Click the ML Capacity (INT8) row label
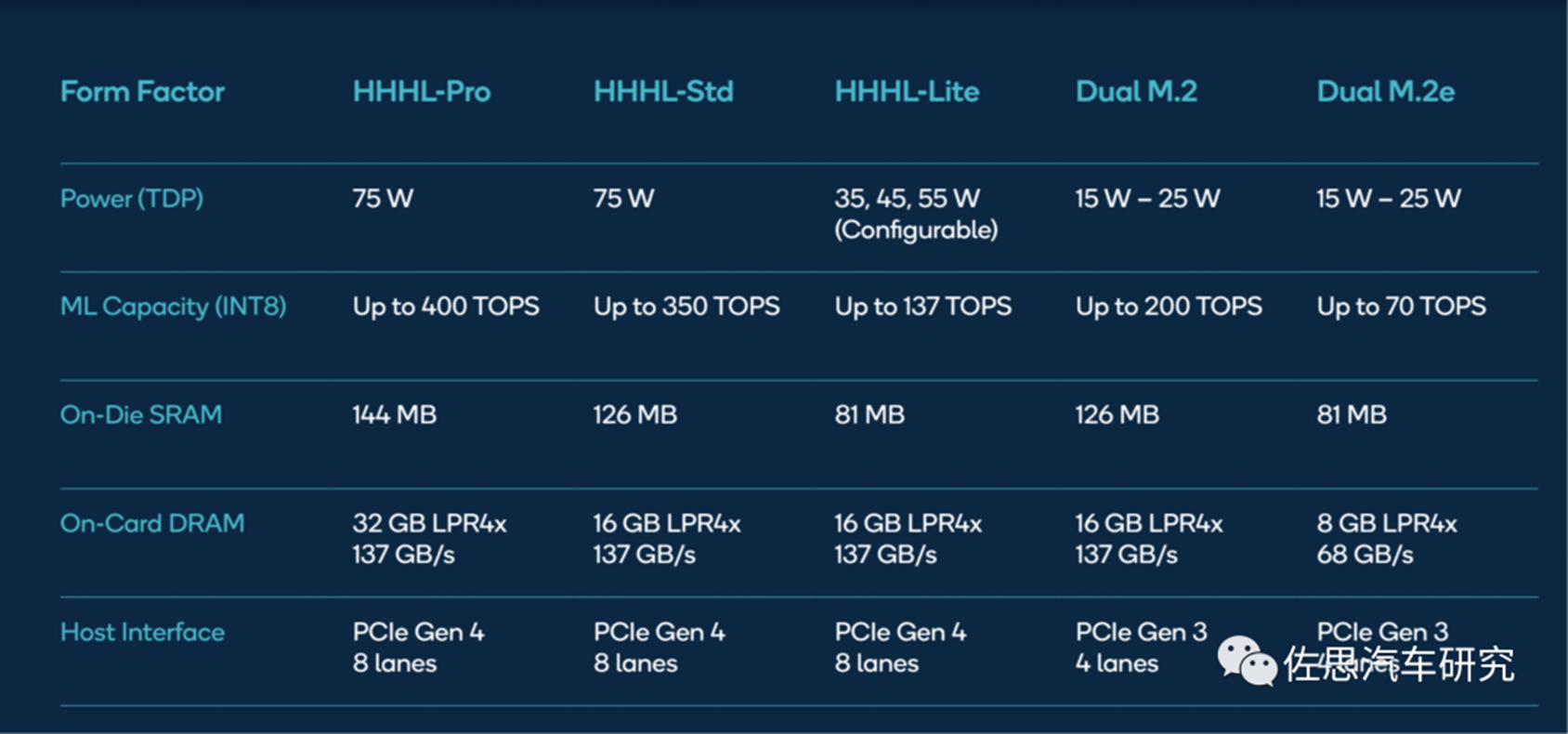Screen dimensions: 1568x734 (173, 307)
